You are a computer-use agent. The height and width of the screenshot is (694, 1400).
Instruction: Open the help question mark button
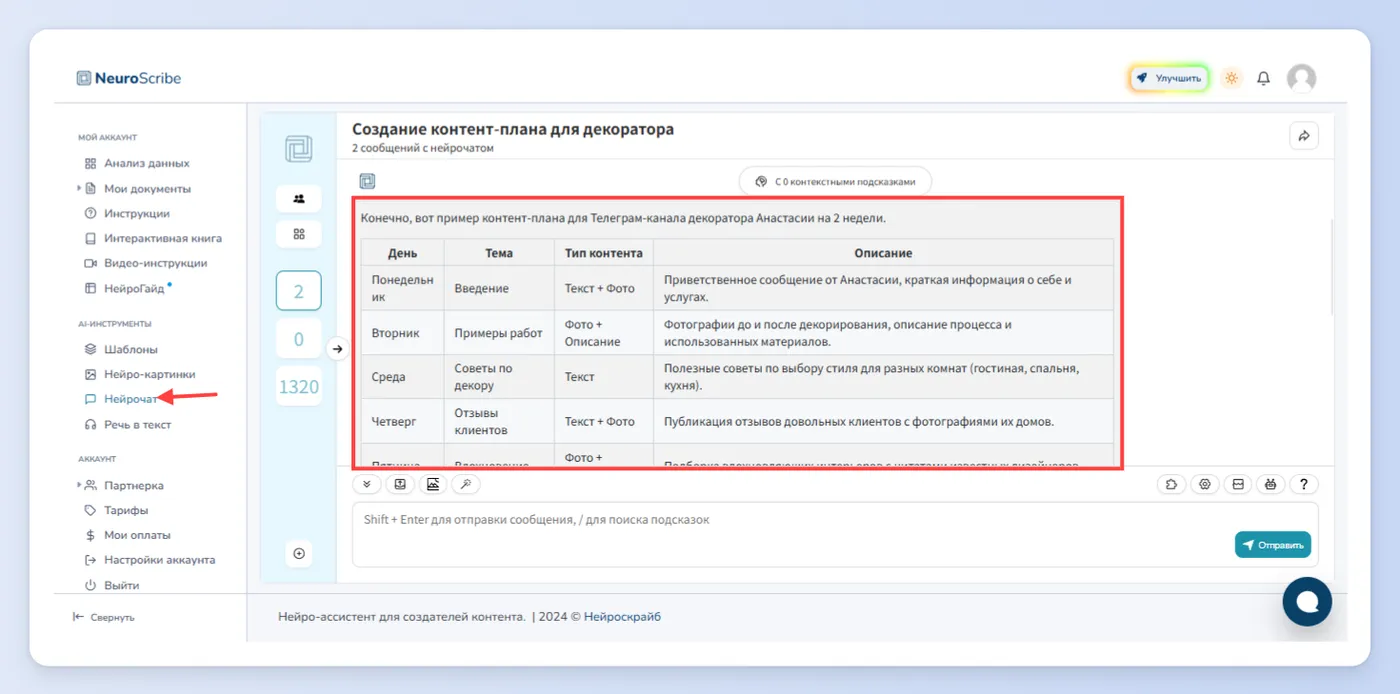[x=1304, y=484]
